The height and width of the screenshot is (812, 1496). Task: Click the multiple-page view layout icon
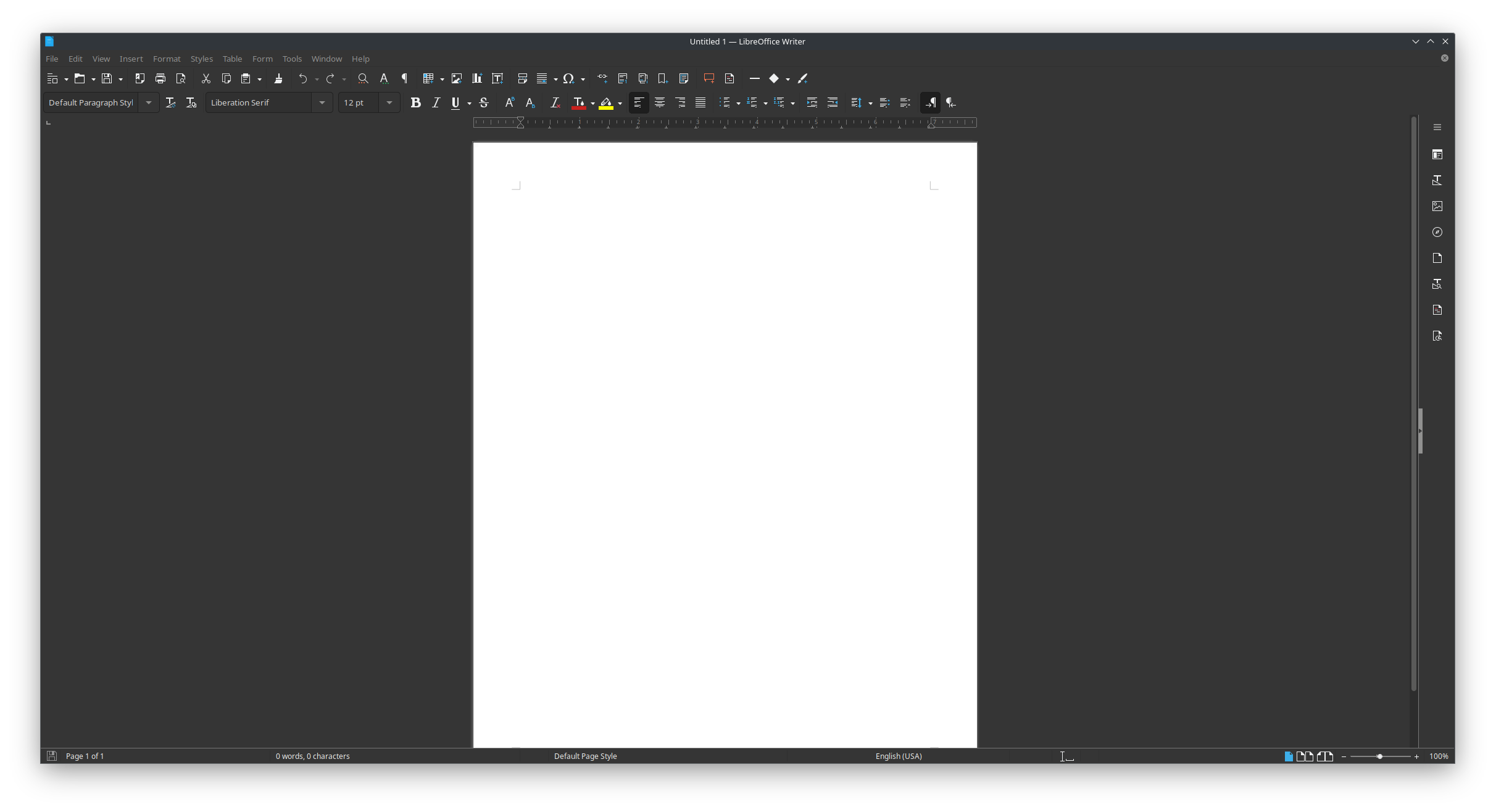coord(1305,756)
